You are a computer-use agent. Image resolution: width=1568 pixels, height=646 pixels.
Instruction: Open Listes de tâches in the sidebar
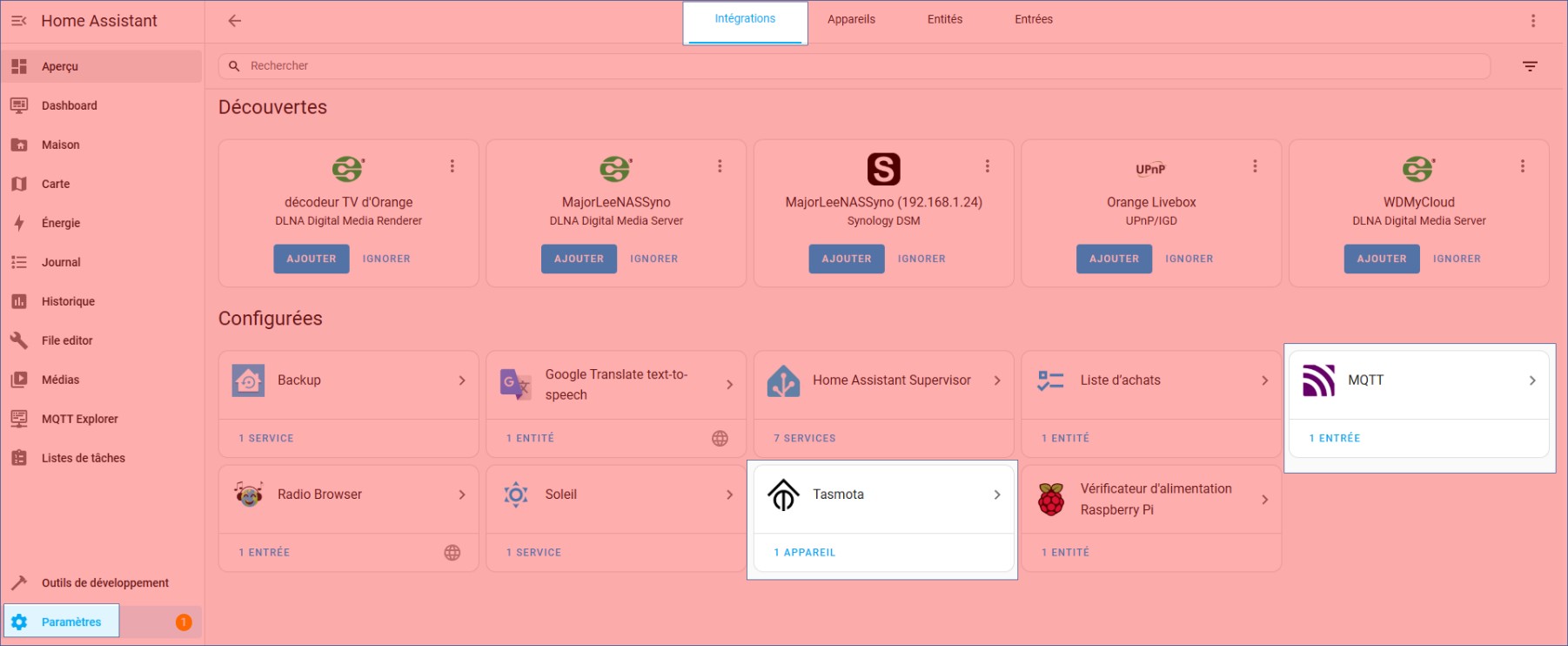[x=103, y=458]
